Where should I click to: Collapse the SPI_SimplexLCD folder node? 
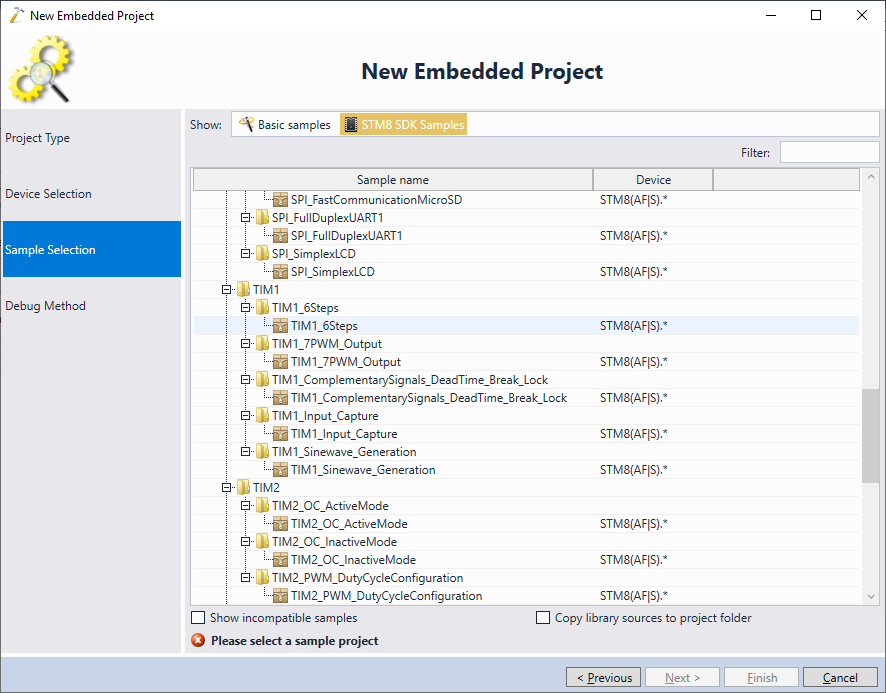[x=245, y=254]
